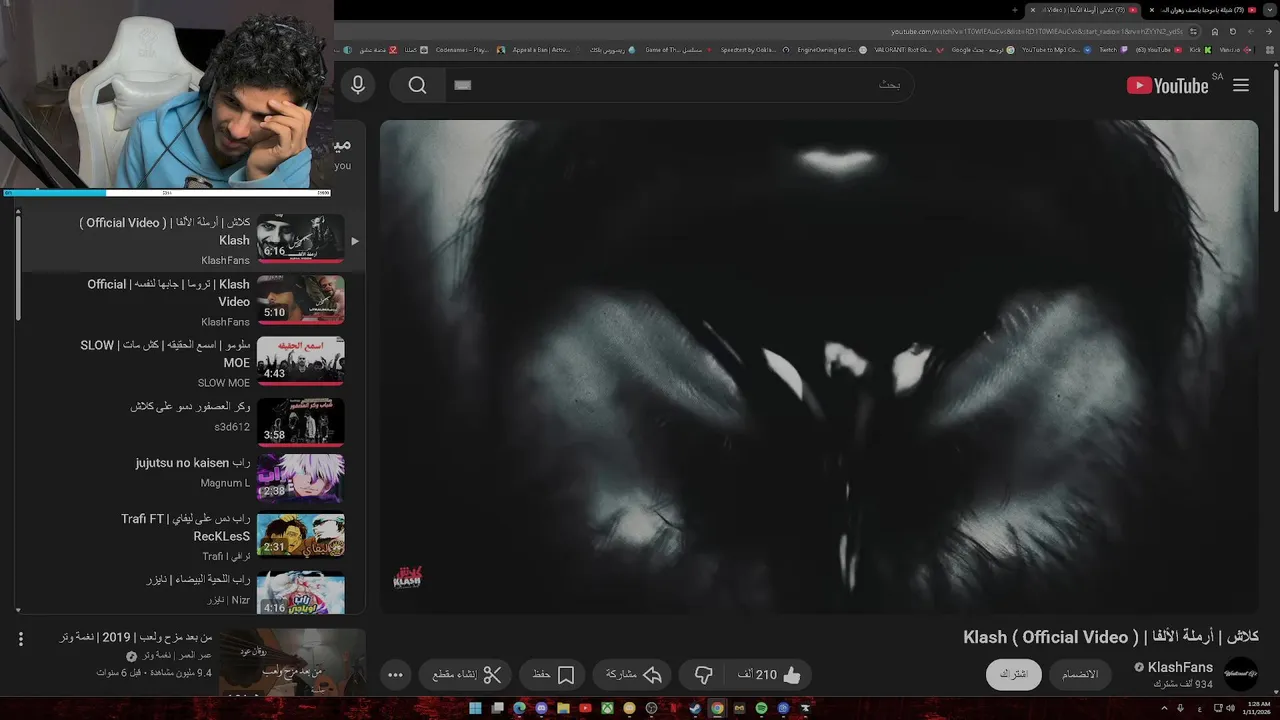Screen dimensions: 1280x720
Task: Open the KlashFans channel name link
Action: (x=1180, y=667)
